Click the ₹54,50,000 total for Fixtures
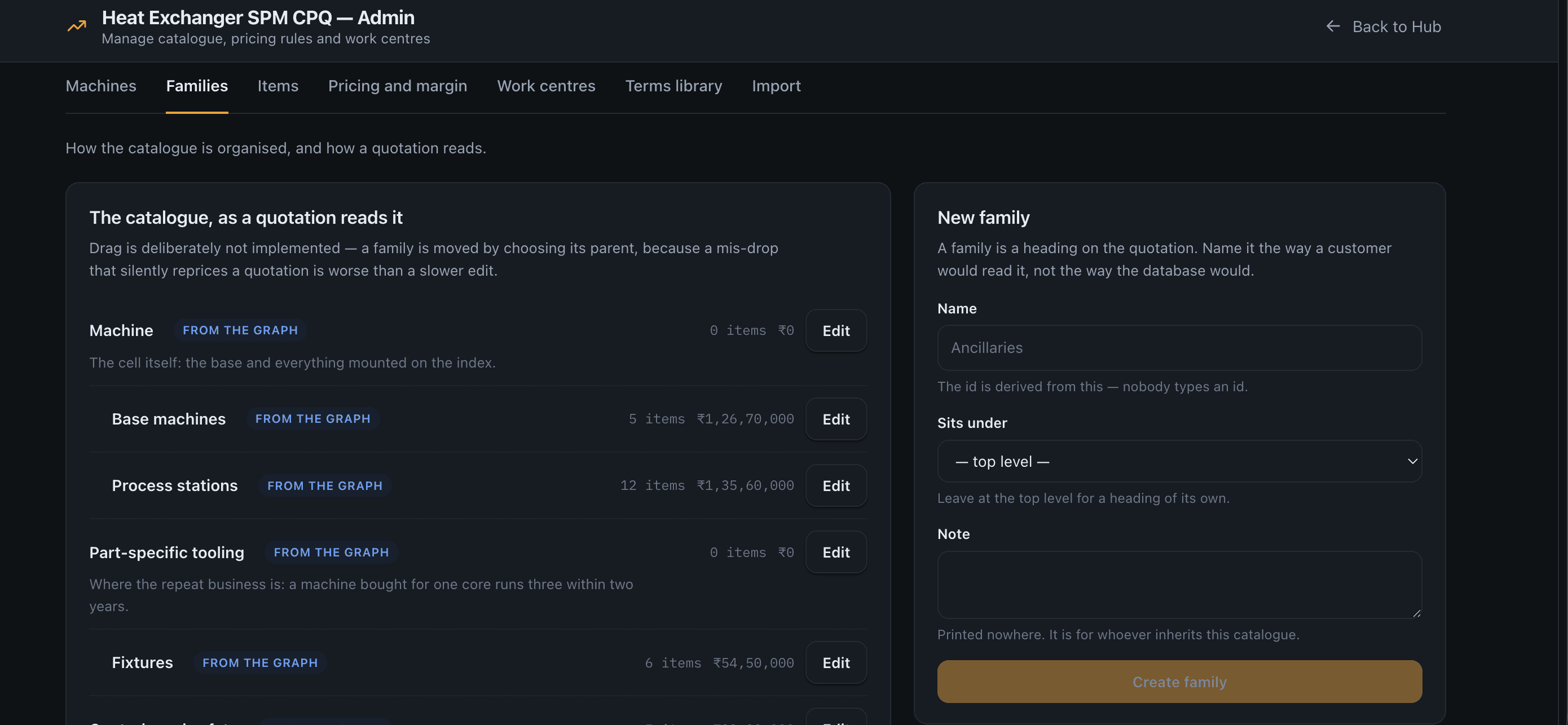 click(754, 663)
